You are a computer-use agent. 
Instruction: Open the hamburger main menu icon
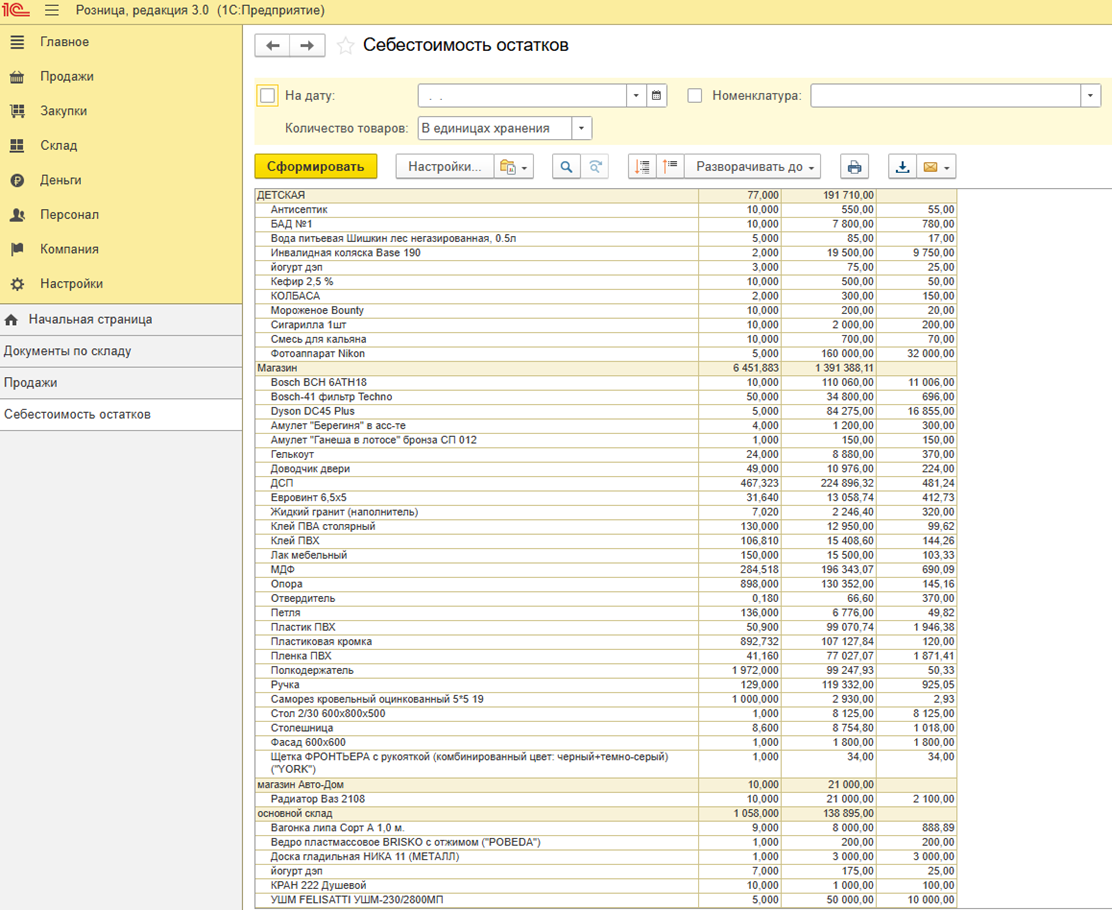coord(52,11)
